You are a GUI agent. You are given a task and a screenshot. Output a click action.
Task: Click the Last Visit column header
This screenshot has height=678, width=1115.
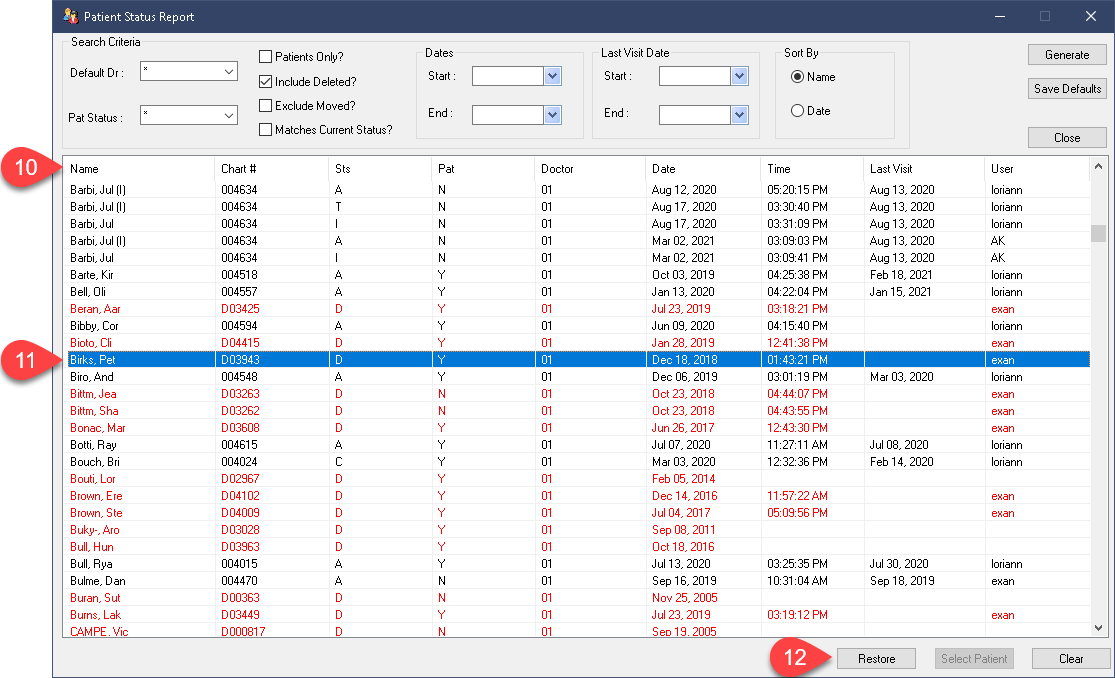pyautogui.click(x=924, y=169)
